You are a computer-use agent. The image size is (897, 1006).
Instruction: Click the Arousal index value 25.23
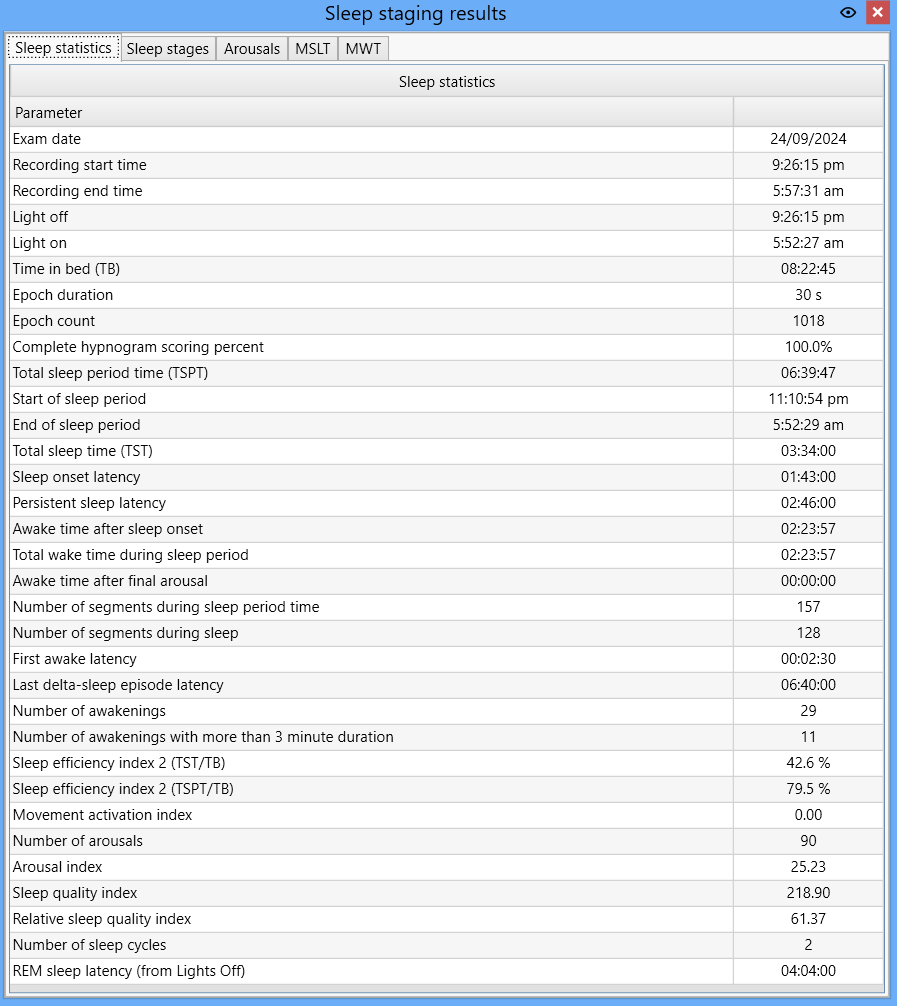tap(808, 867)
